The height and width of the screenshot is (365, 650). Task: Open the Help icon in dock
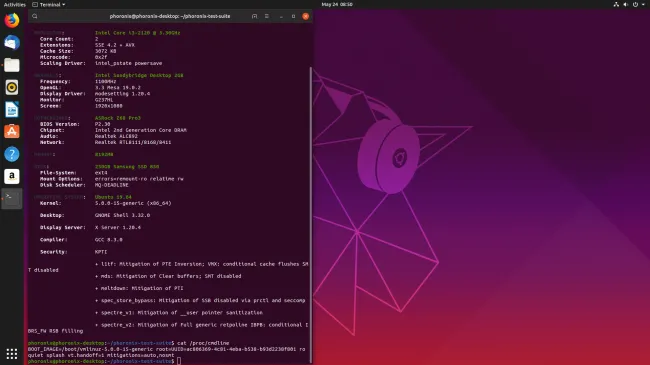coord(12,154)
